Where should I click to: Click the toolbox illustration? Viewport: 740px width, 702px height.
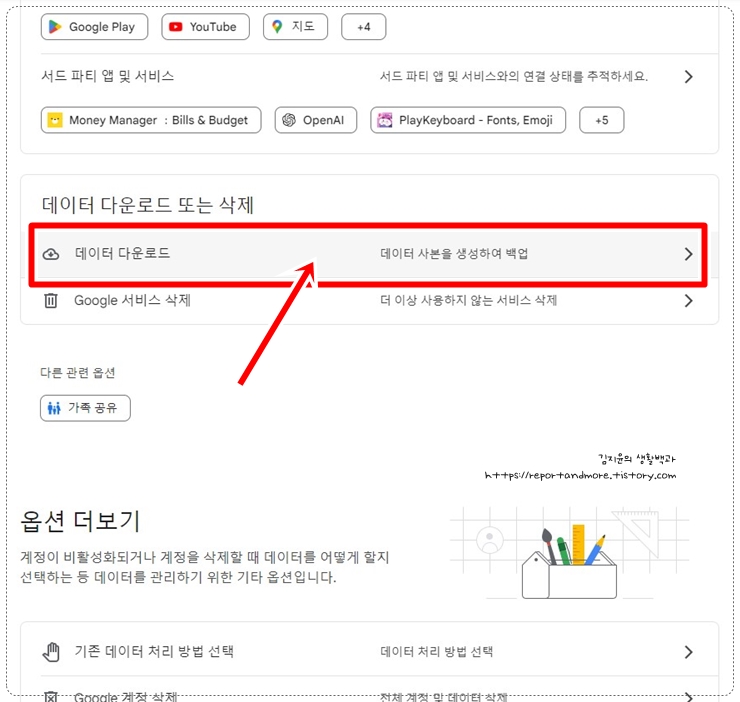click(570, 553)
